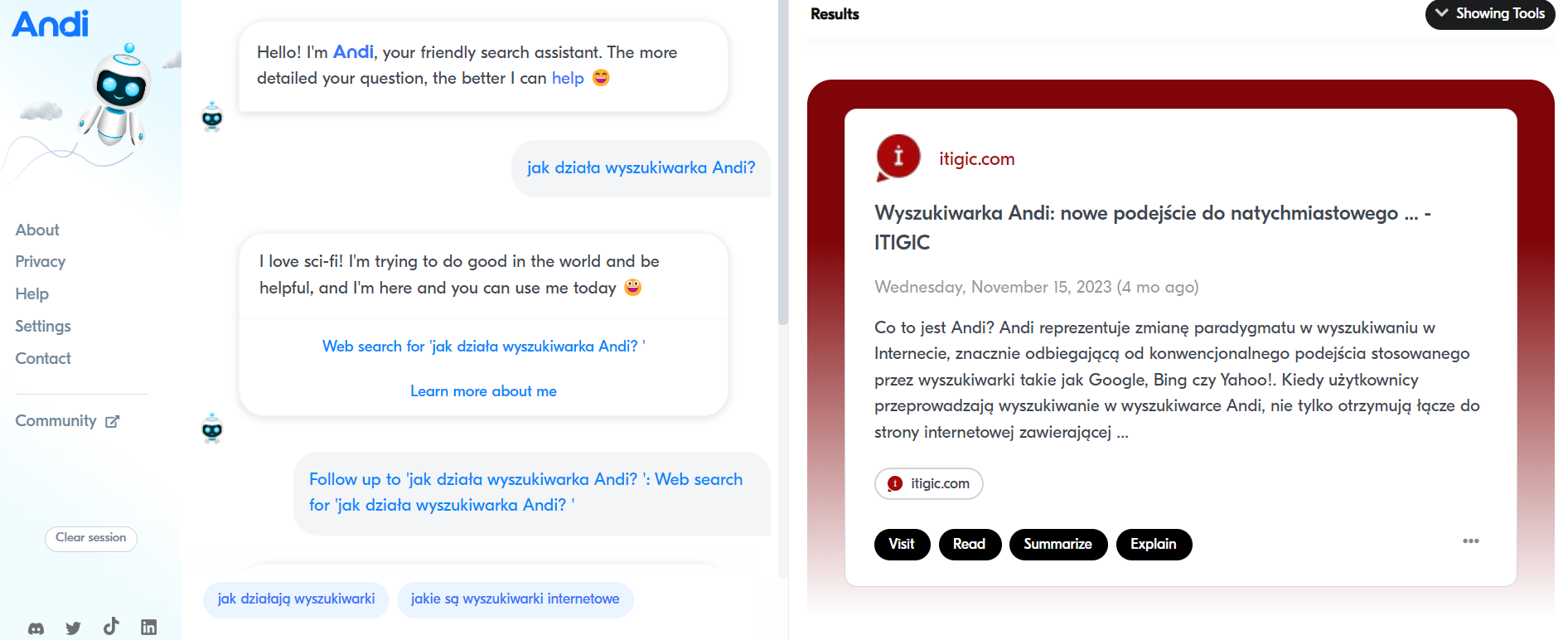Click the Explain button on result card

point(1154,545)
